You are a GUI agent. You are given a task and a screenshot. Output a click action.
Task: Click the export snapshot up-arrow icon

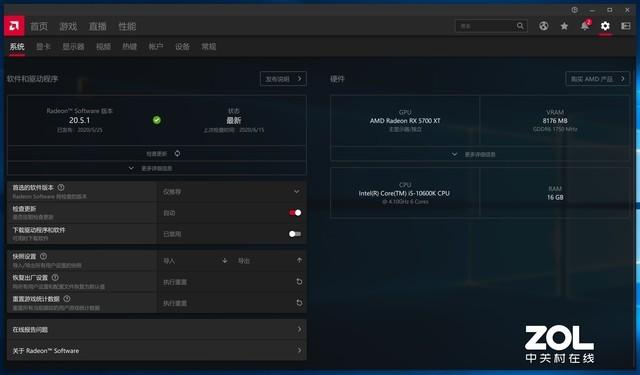(299, 260)
